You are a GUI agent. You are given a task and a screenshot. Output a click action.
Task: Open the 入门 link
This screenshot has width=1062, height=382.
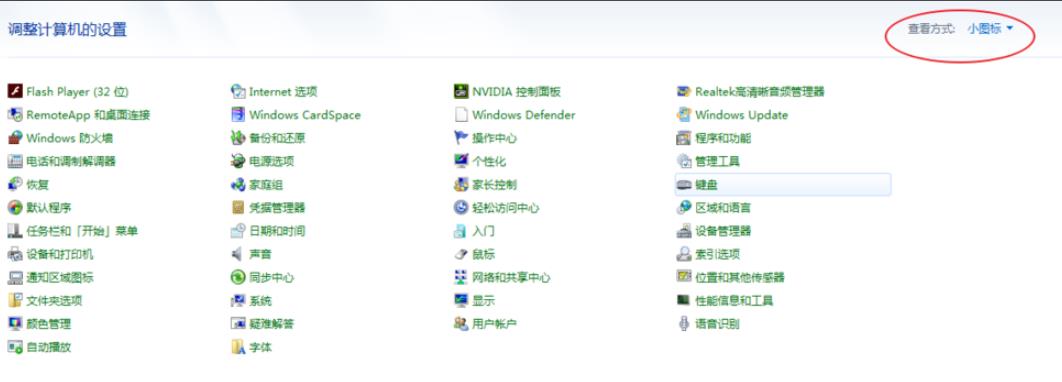coord(484,231)
